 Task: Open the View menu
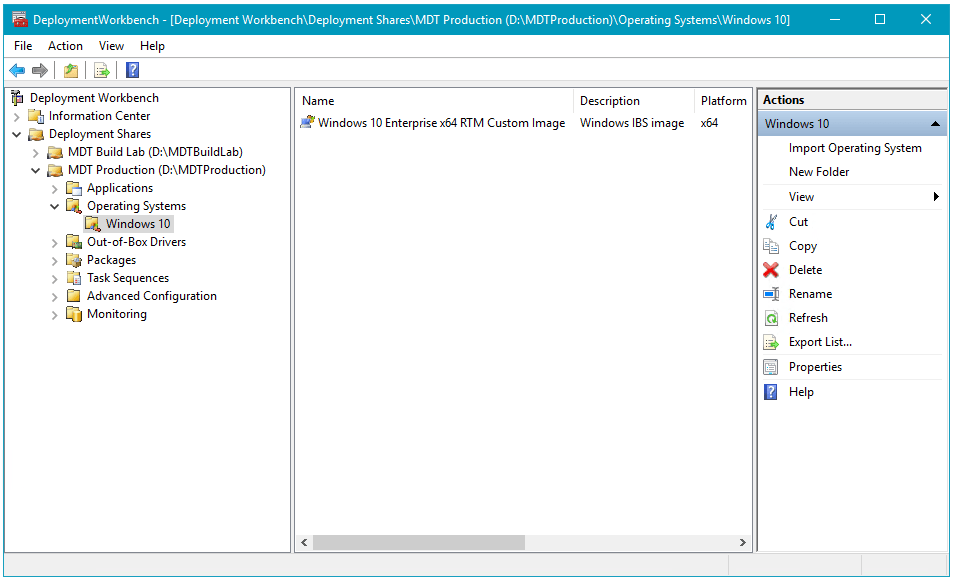point(111,45)
